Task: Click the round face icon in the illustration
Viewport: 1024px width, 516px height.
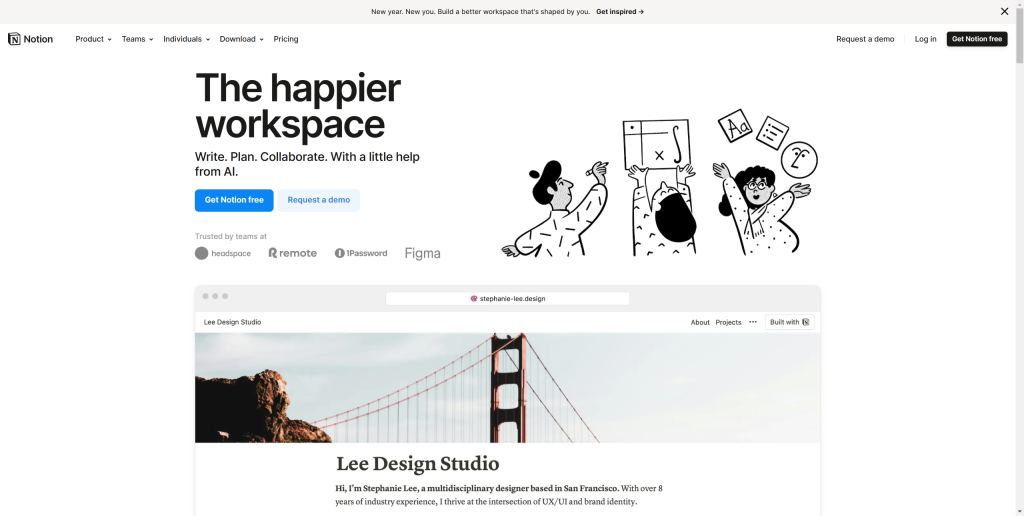Action: [x=799, y=160]
